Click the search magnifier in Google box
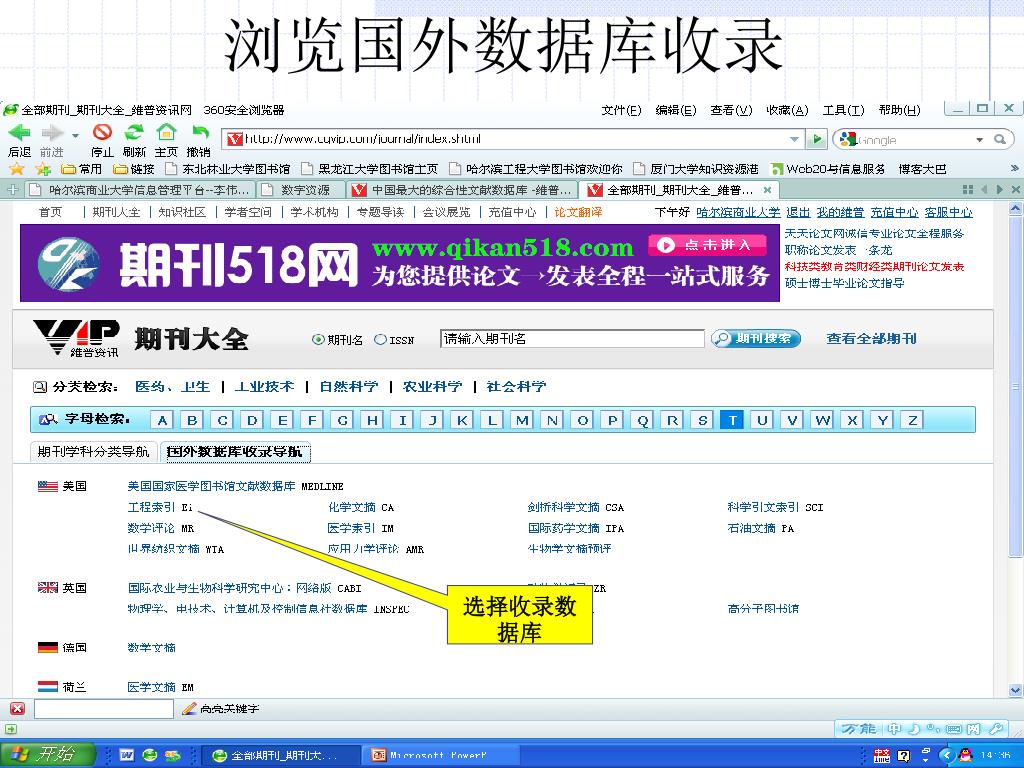1024x768 pixels. (x=999, y=139)
